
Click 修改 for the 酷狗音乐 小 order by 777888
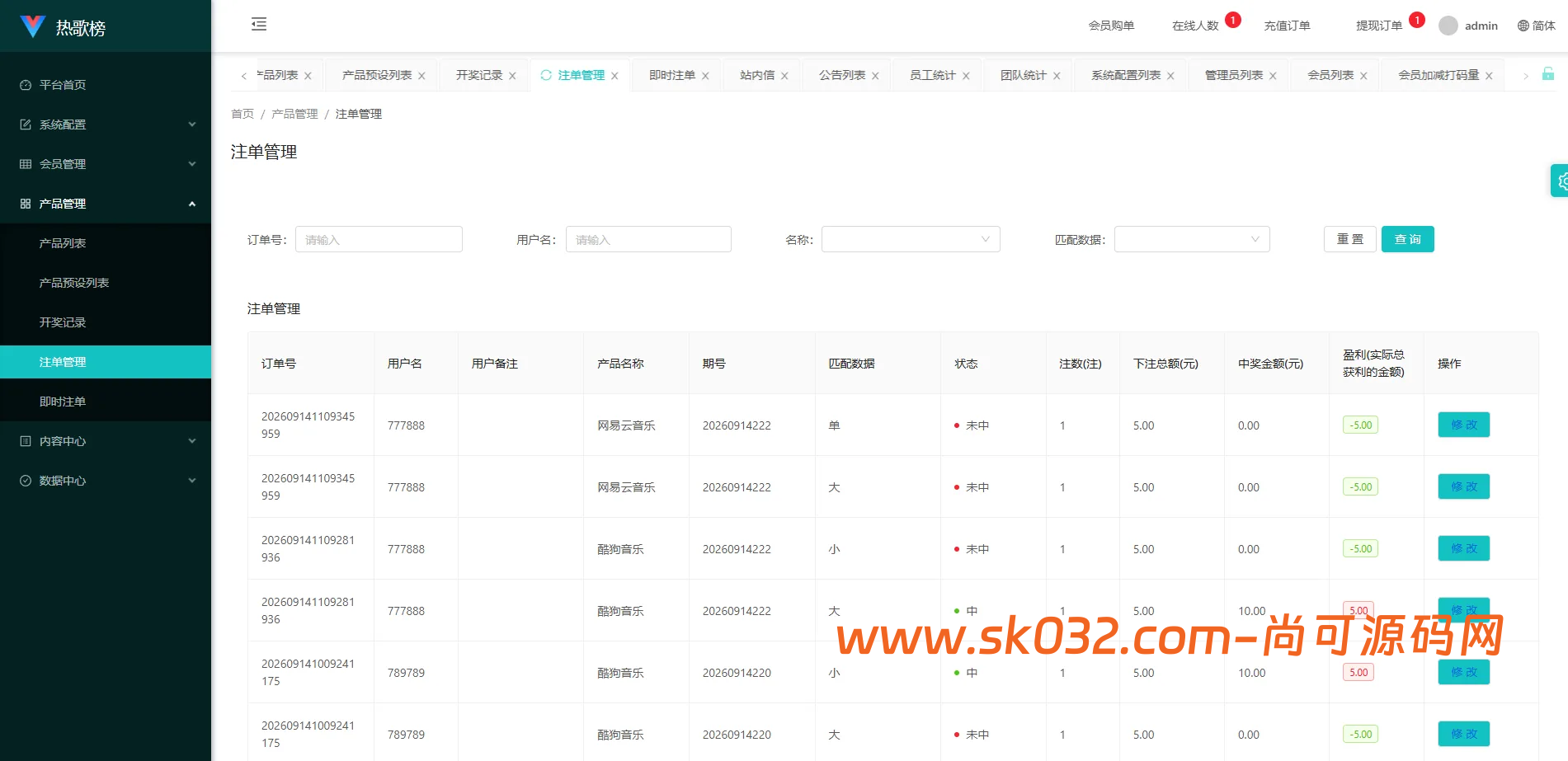pos(1464,548)
